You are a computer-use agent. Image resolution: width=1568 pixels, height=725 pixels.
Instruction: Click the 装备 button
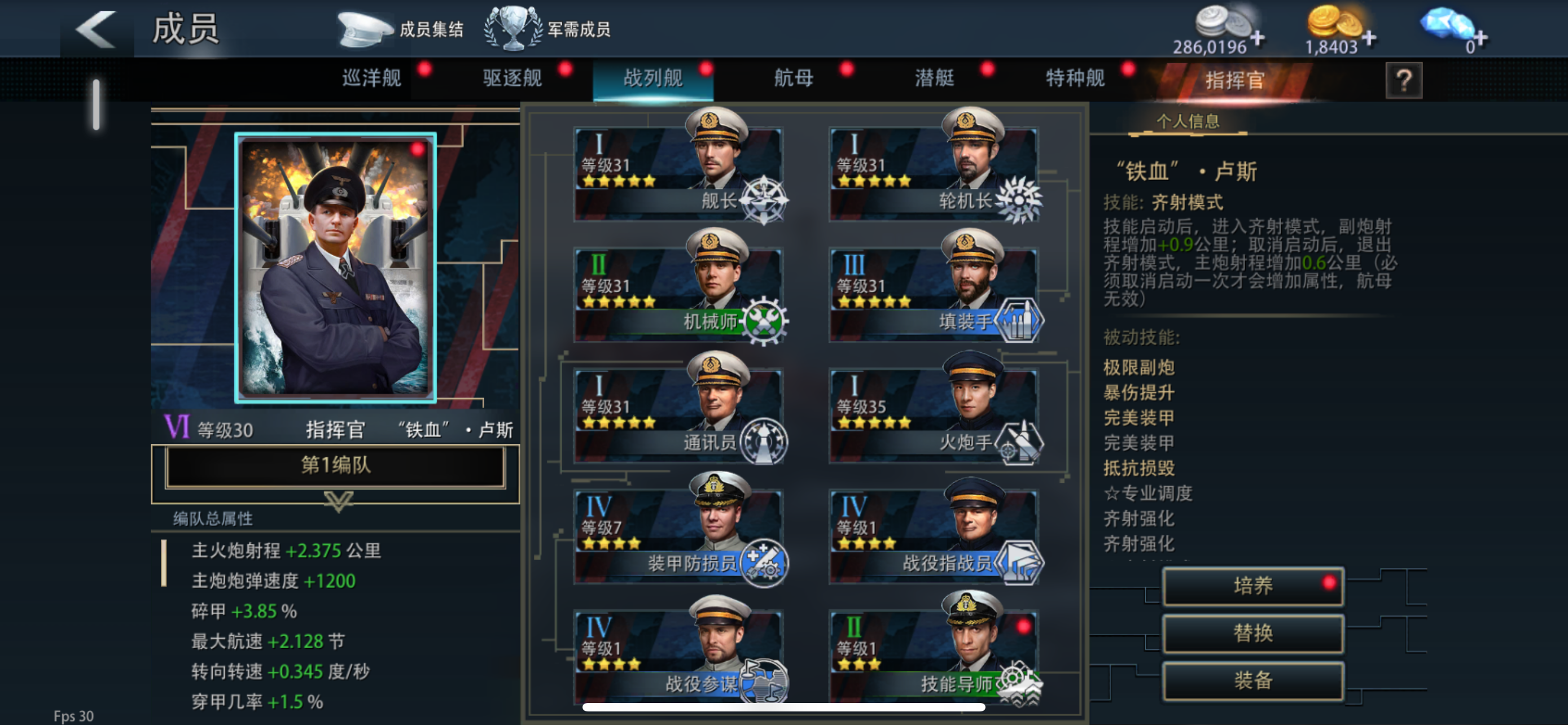coord(1252,680)
